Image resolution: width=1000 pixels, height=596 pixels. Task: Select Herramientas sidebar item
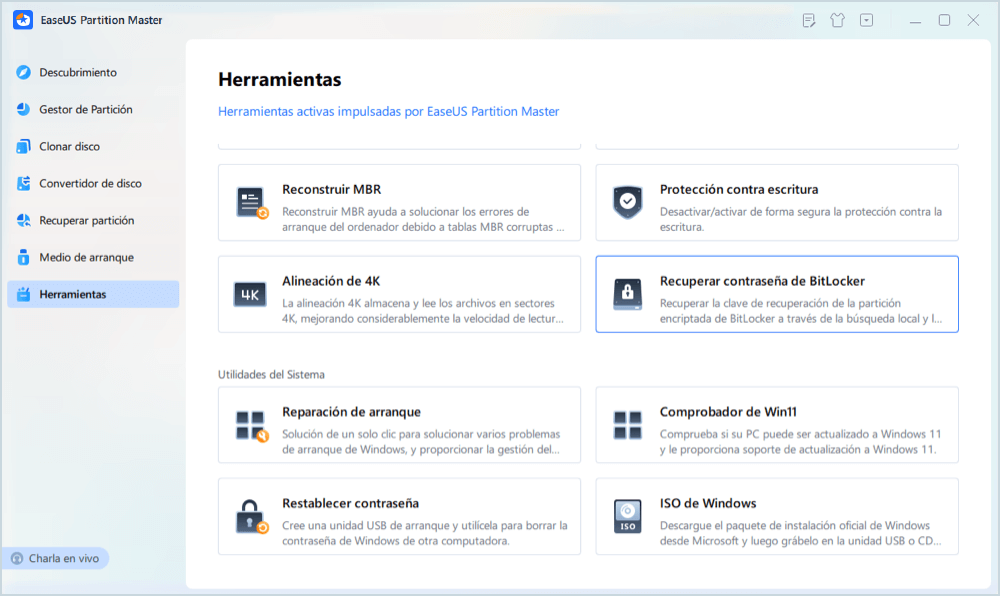click(x=93, y=294)
